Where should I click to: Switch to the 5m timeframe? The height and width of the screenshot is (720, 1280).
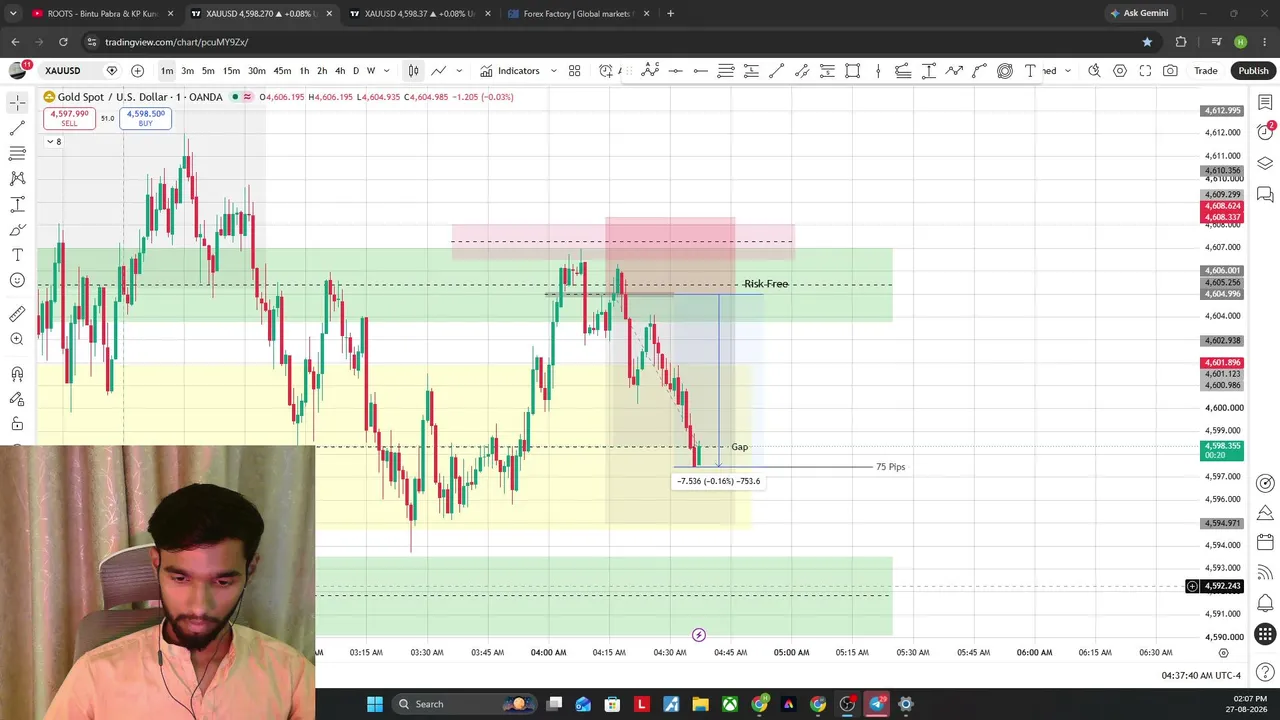[208, 71]
